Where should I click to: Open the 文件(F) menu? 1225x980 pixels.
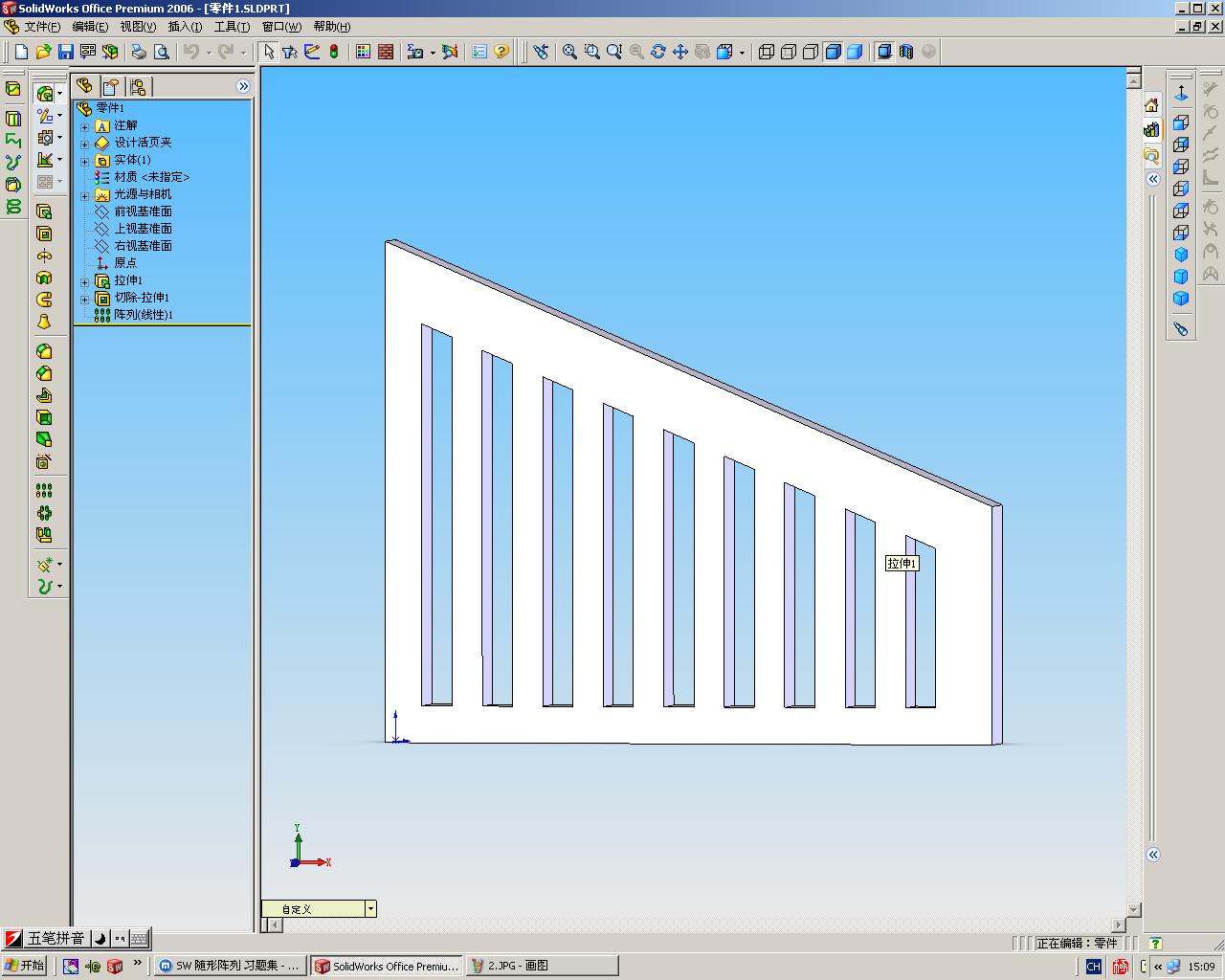coord(42,27)
